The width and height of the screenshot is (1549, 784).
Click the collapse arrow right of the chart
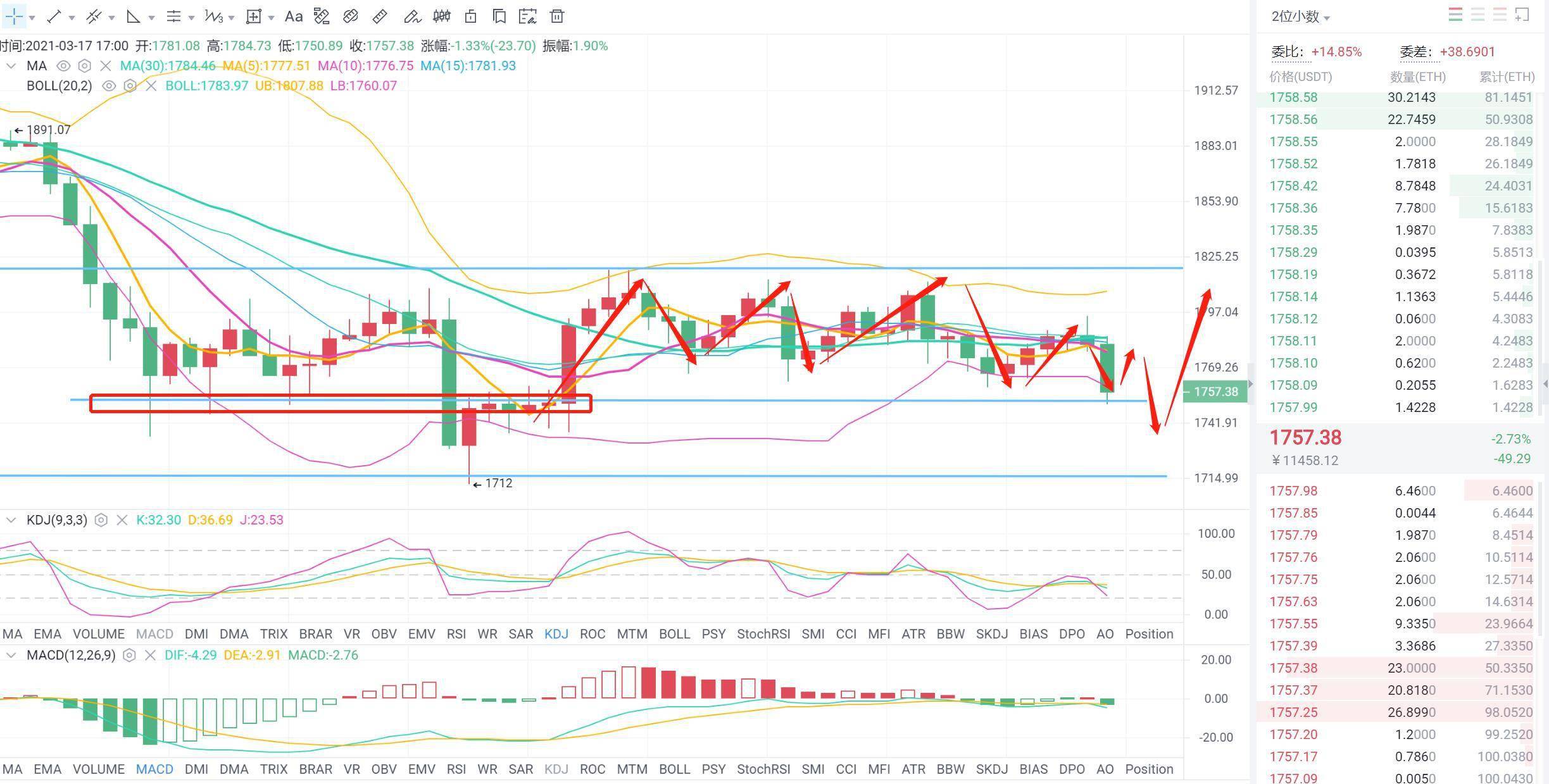coord(1251,383)
